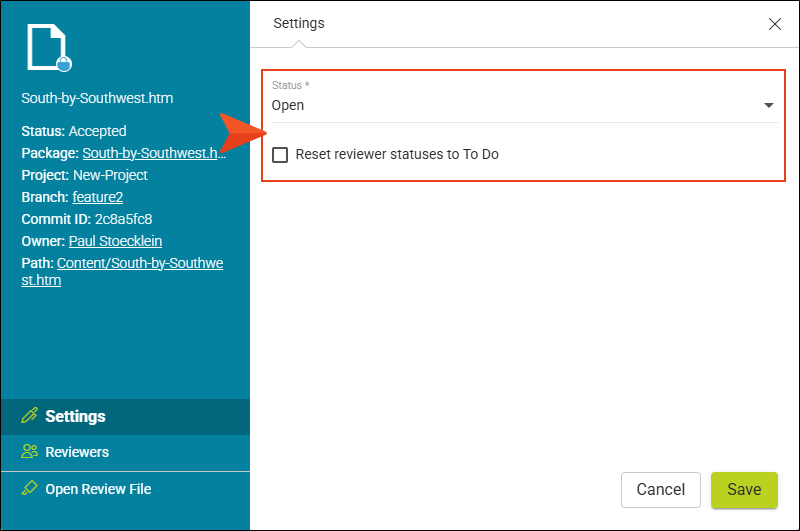This screenshot has height=531, width=800.
Task: Close the Settings dialog with the X
Action: (774, 24)
